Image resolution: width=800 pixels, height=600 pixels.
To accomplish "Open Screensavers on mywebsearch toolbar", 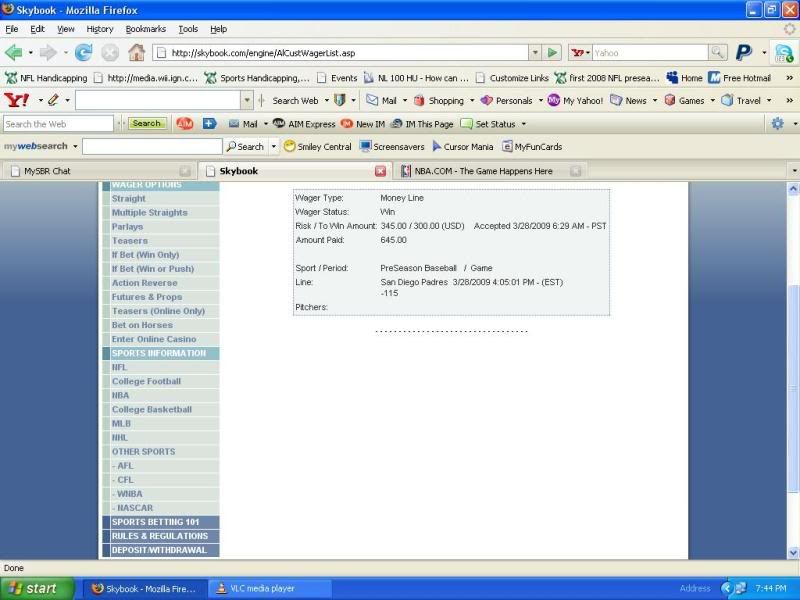I will click(x=392, y=147).
